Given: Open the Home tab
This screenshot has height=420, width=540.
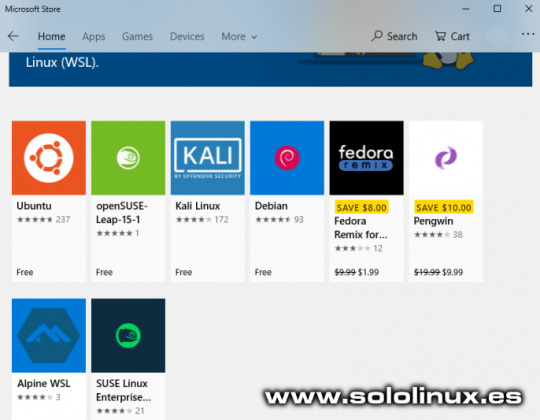Looking at the screenshot, I should click(51, 36).
